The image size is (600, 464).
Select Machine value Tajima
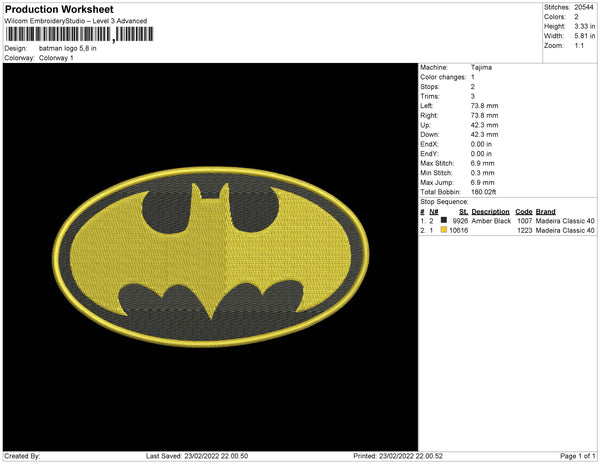[481, 67]
